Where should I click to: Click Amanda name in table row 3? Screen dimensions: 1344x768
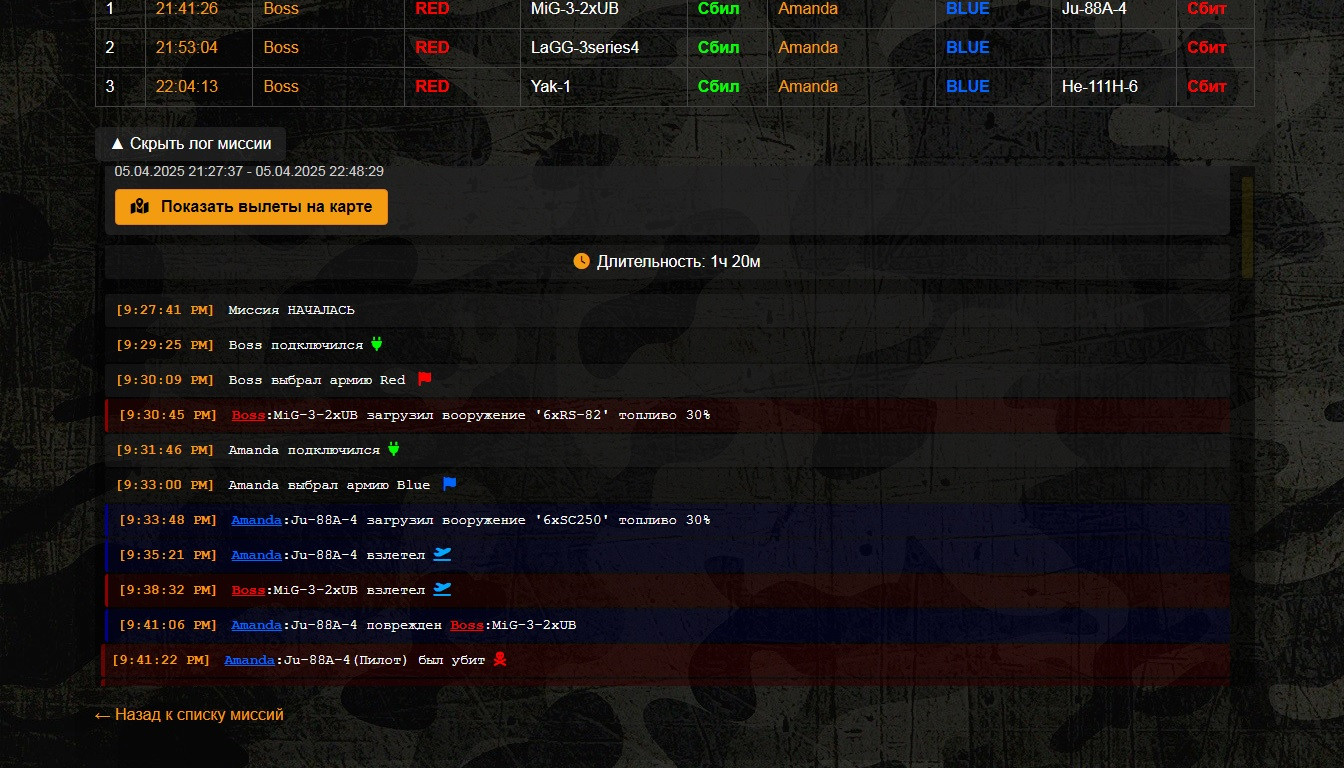coord(808,86)
